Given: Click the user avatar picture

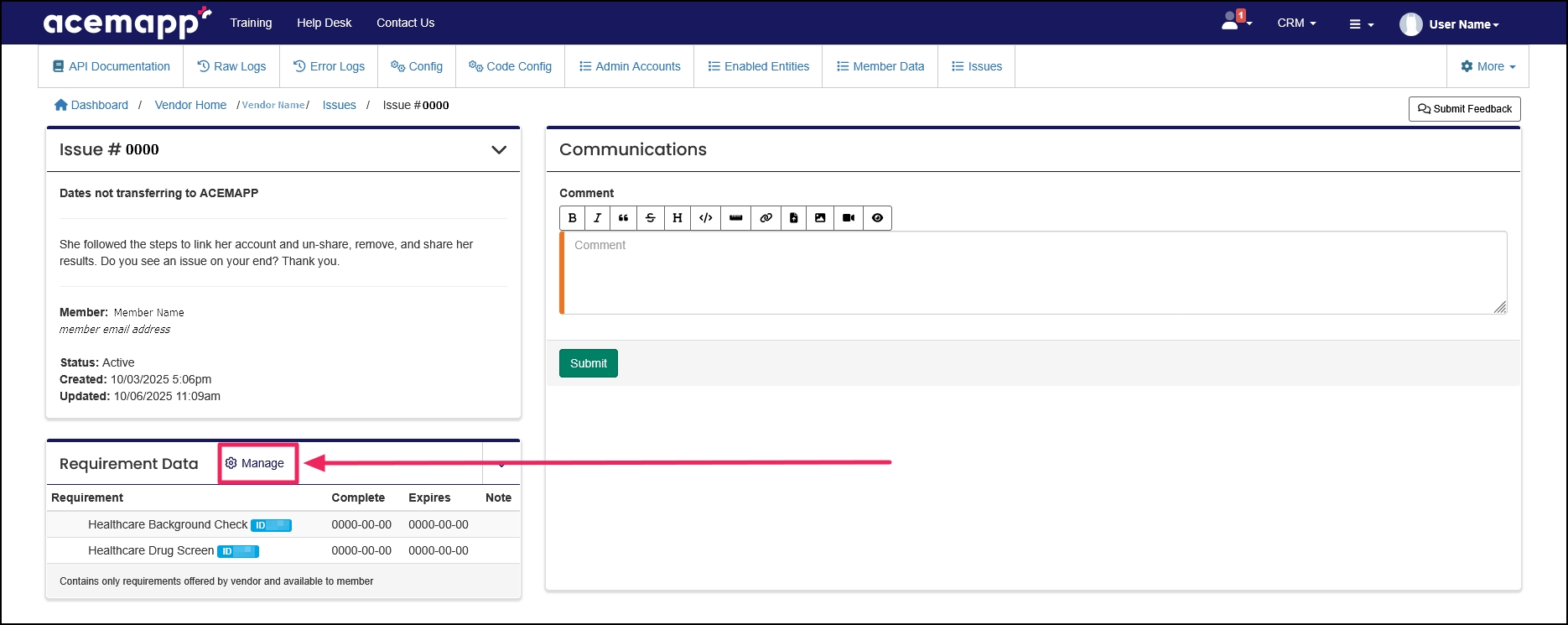Looking at the screenshot, I should click(x=1411, y=24).
